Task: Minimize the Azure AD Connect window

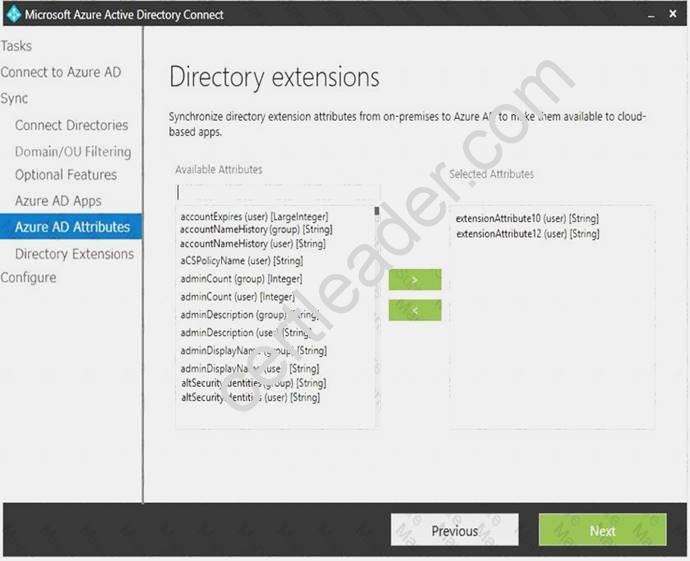Action: click(x=651, y=15)
